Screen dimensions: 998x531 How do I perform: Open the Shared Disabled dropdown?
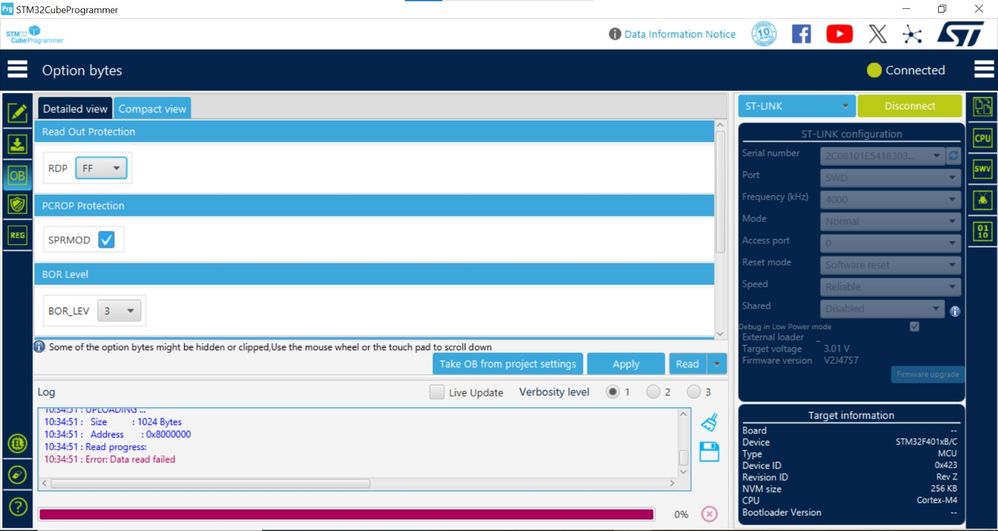[882, 309]
